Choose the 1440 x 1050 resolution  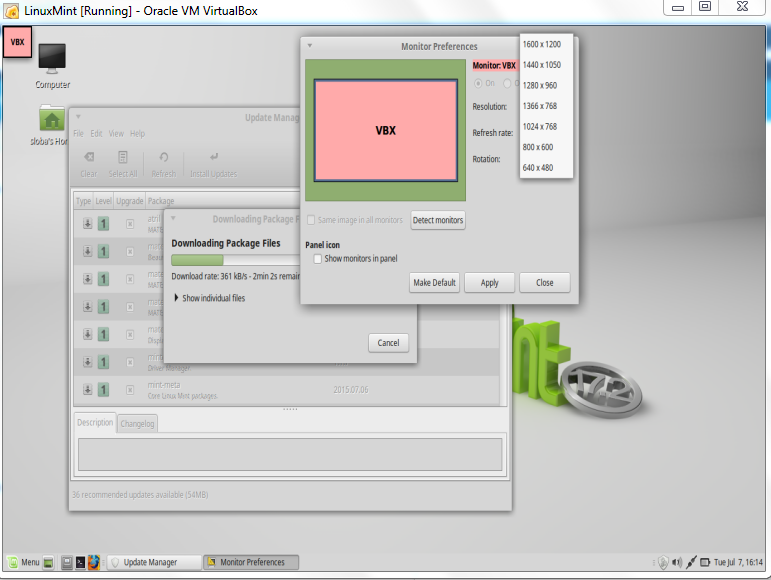(546, 65)
